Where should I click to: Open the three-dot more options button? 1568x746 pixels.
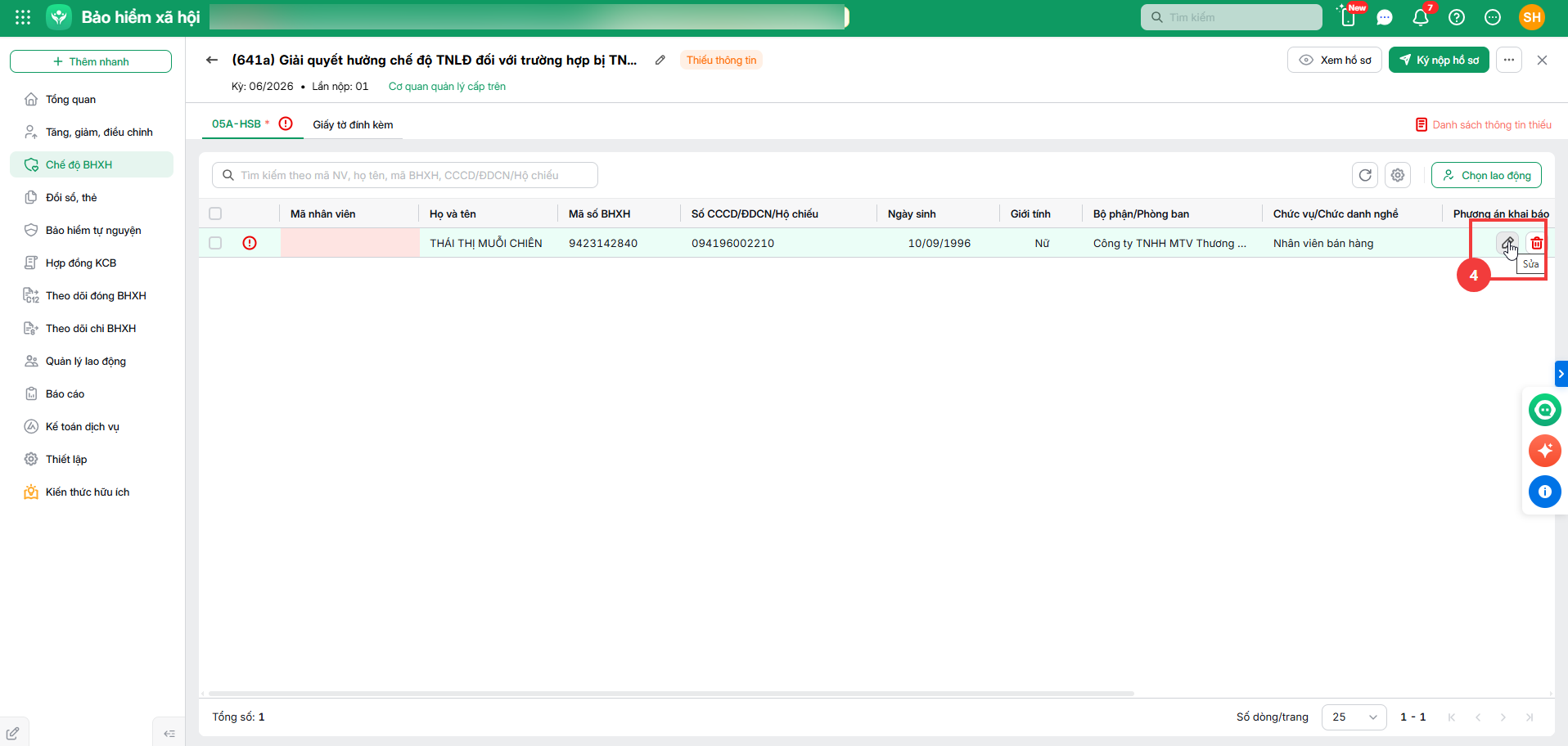[x=1509, y=60]
